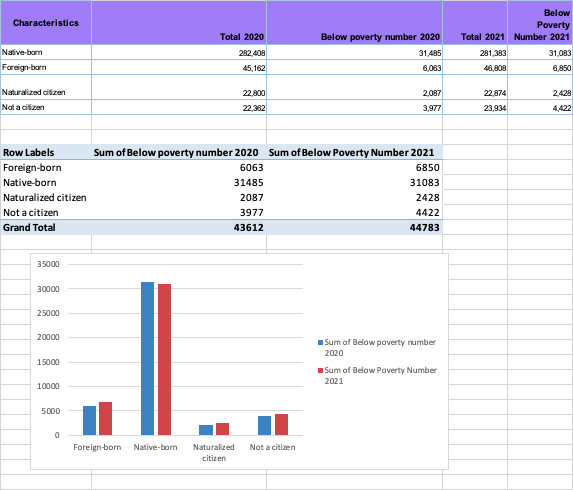Screen dimensions: 573x490
Task: Select the cell showing 2,428
Action: (540, 87)
